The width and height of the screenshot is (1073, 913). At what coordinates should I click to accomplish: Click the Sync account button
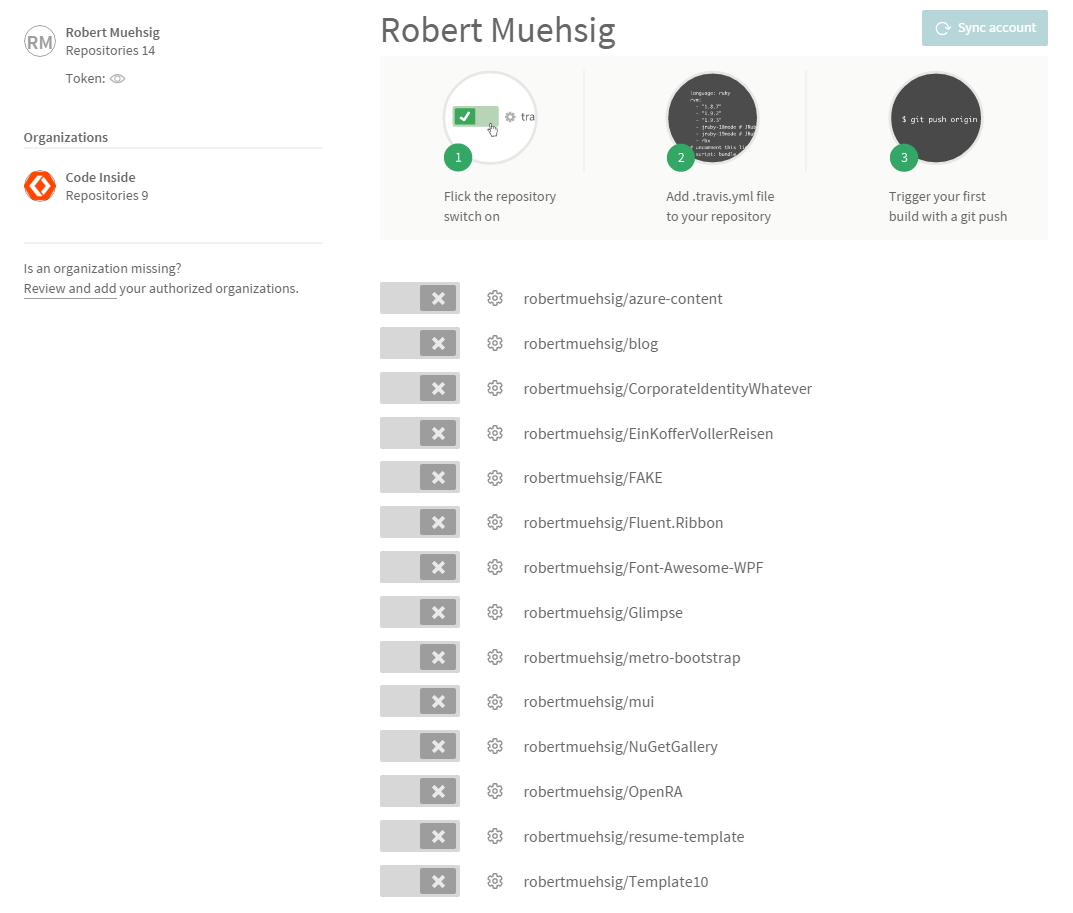click(984, 28)
